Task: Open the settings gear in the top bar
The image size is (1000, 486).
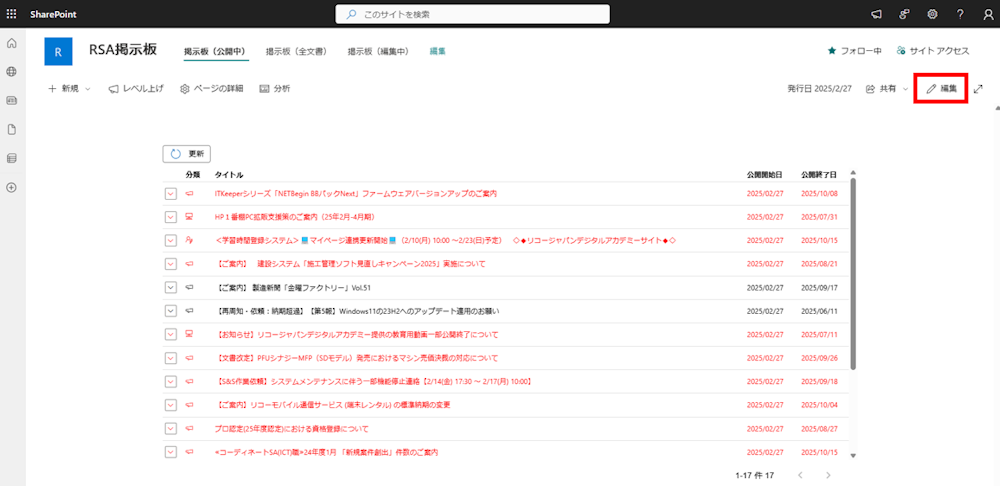Action: [932, 14]
